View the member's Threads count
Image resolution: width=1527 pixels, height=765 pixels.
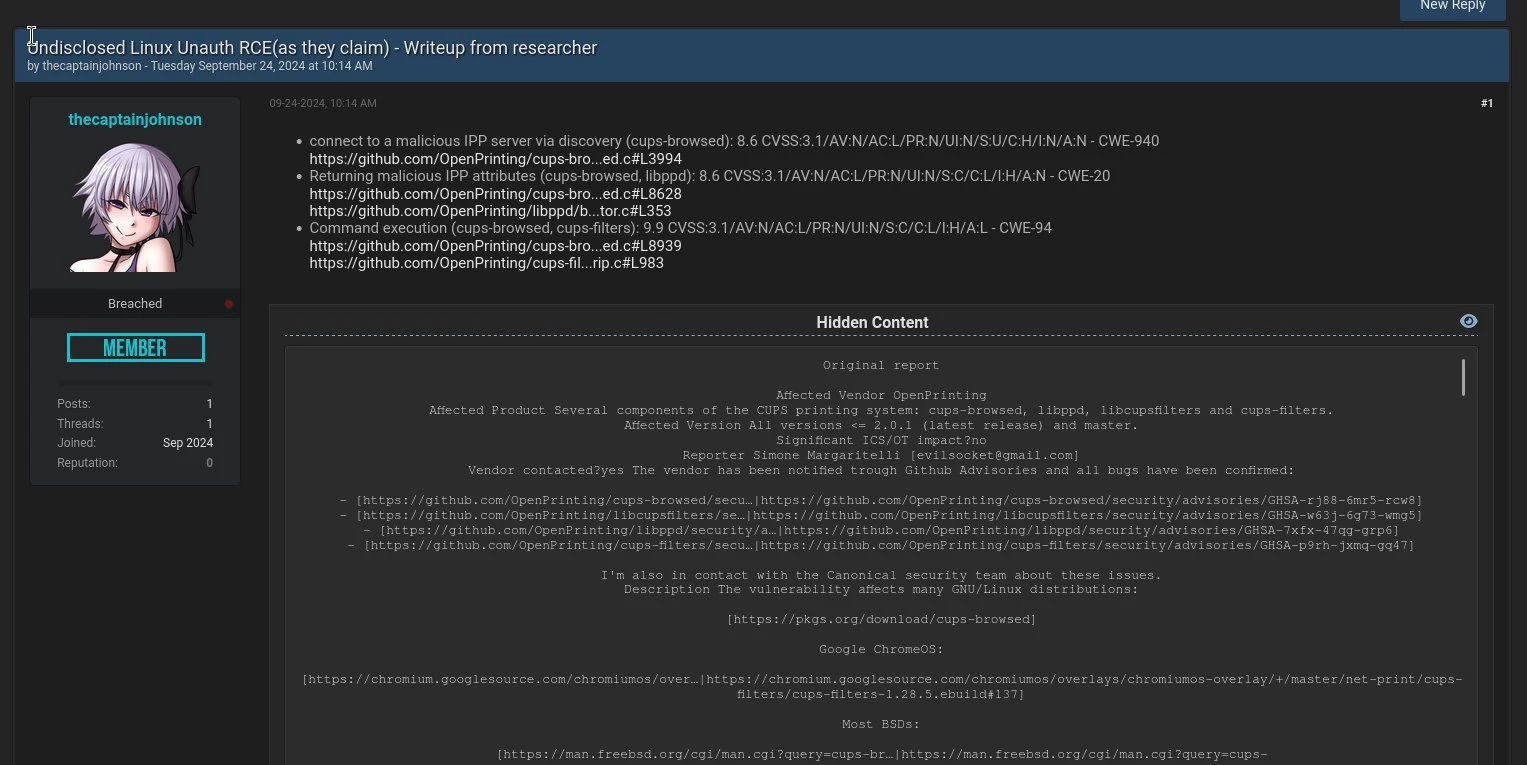[209, 423]
